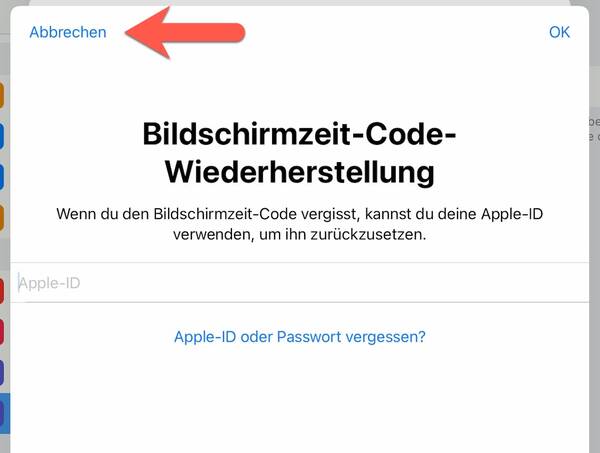This screenshot has height=453, width=600.
Task: Tap the dimmed background strip above the dialog
Action: click(x=299, y=3)
